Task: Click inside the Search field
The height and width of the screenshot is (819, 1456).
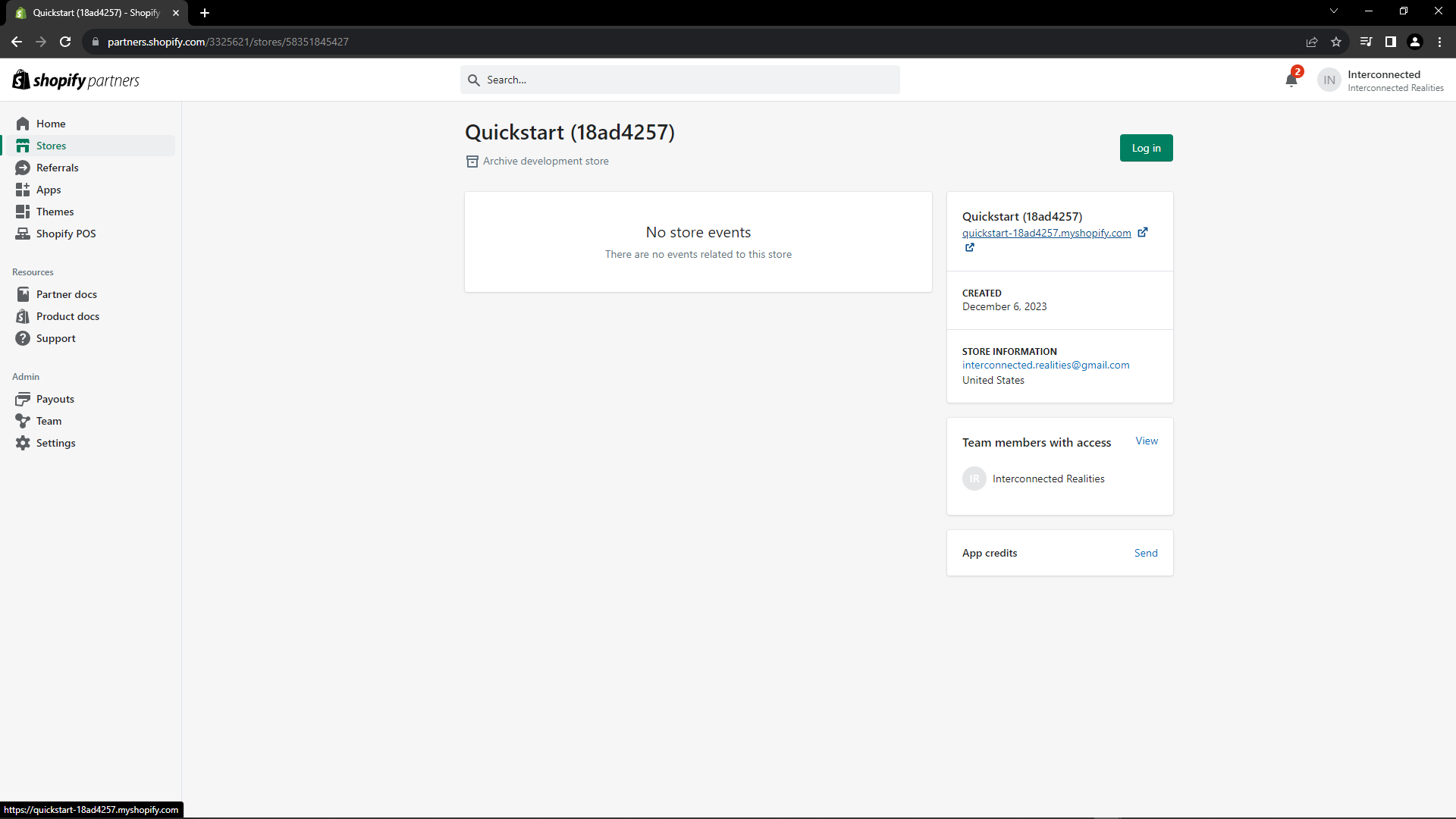Action: pos(680,80)
